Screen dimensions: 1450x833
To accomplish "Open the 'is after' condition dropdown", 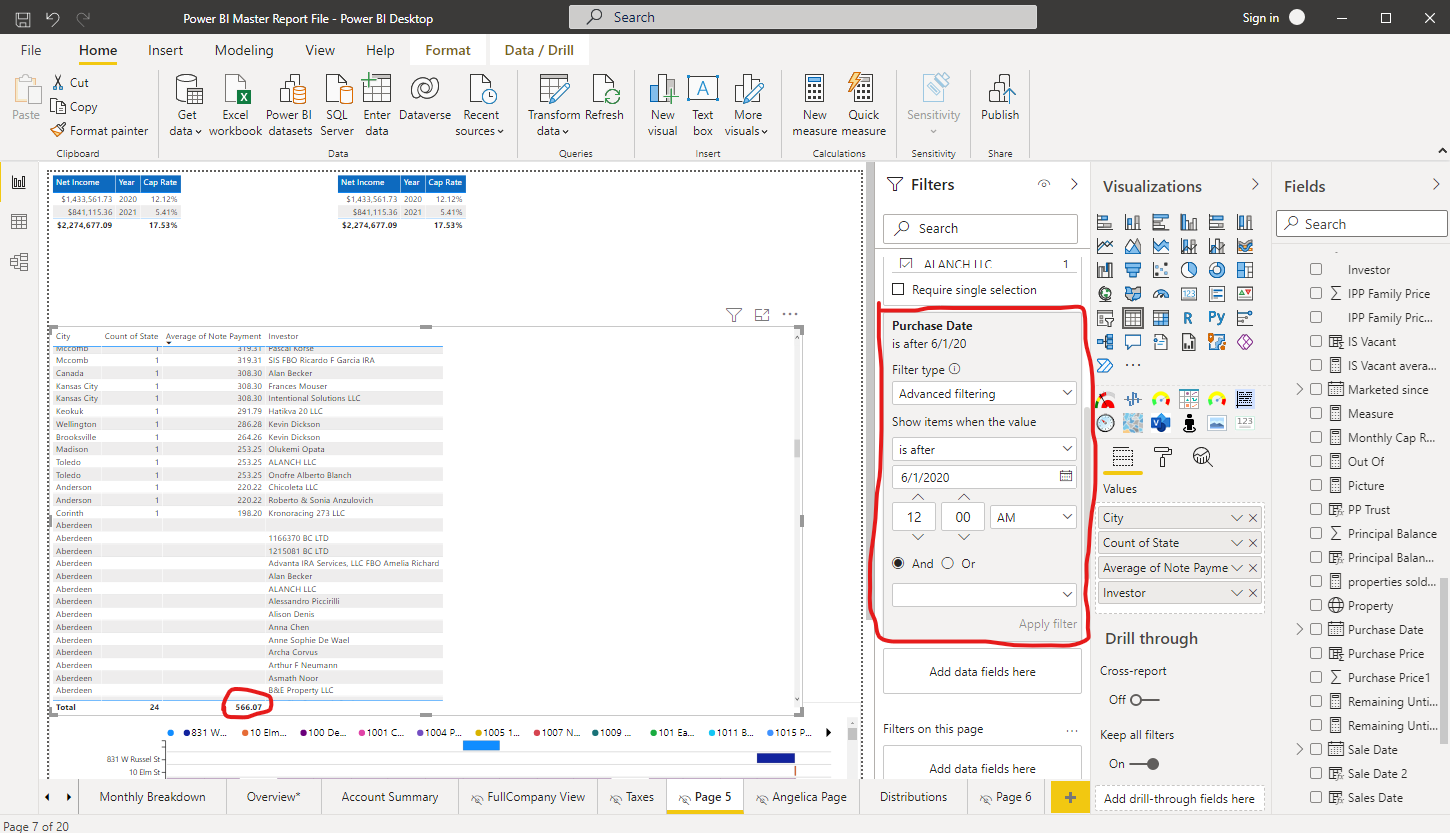I will tap(984, 450).
